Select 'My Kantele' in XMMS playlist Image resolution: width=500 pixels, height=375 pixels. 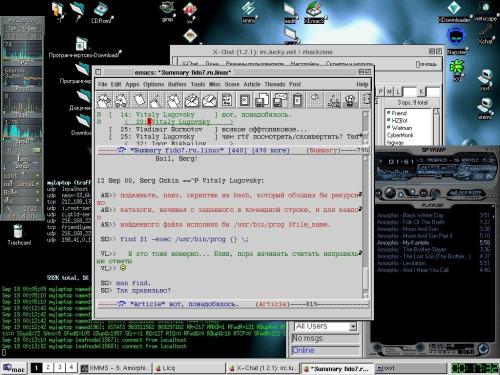tap(433, 243)
